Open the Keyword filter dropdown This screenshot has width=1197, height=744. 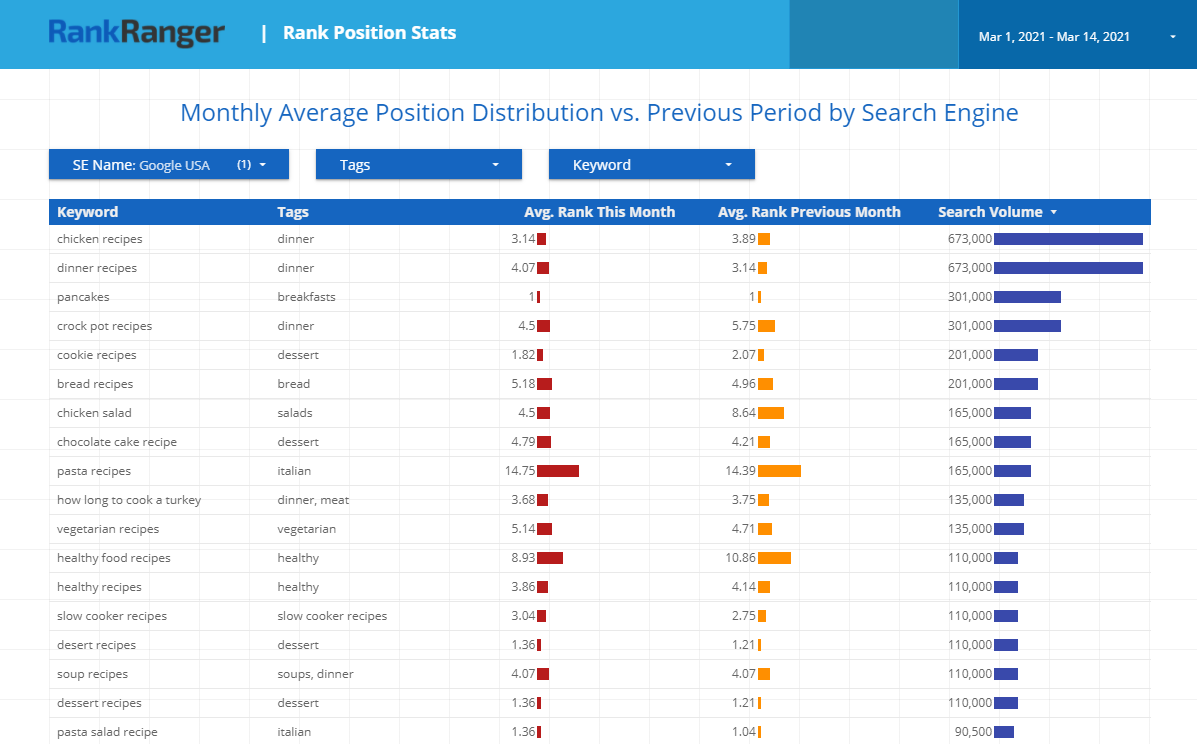point(651,165)
